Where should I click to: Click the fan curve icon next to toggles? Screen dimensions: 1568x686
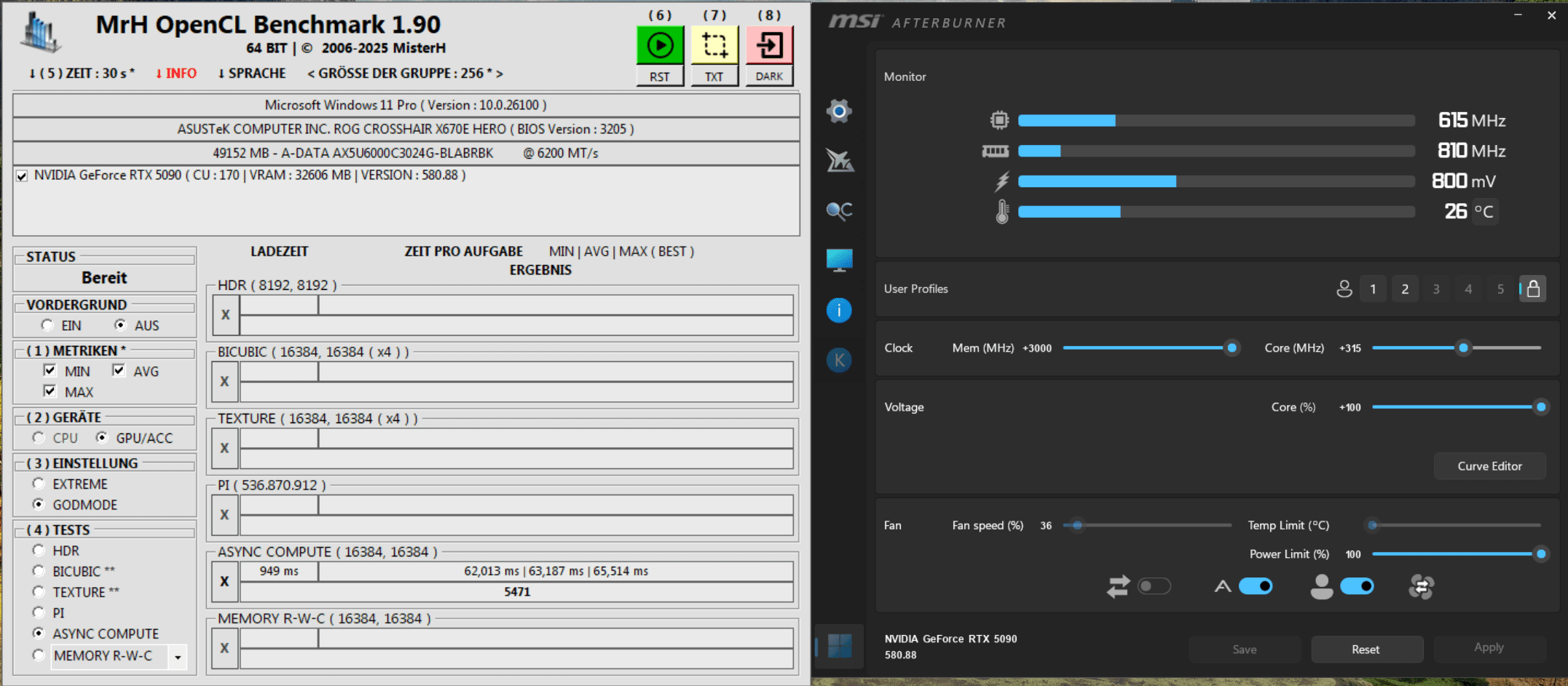1421,586
